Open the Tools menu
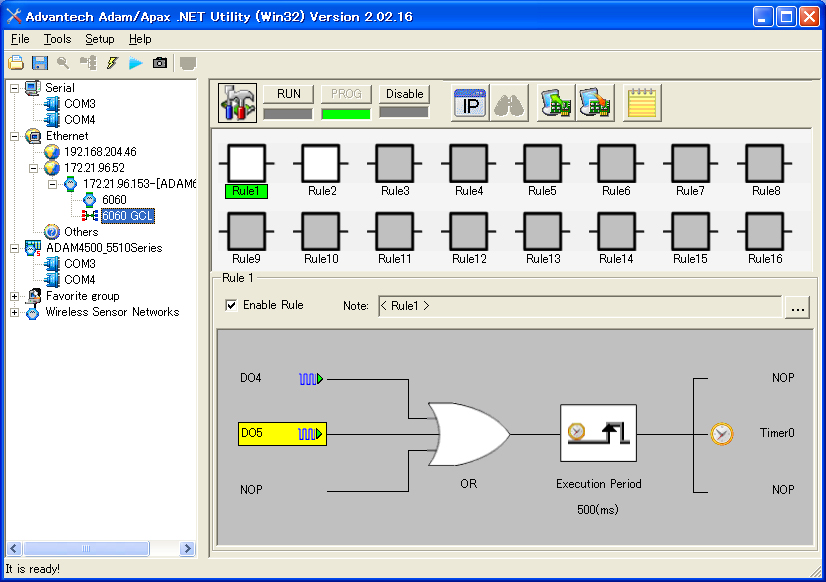Viewport: 826px width, 582px height. coord(57,40)
